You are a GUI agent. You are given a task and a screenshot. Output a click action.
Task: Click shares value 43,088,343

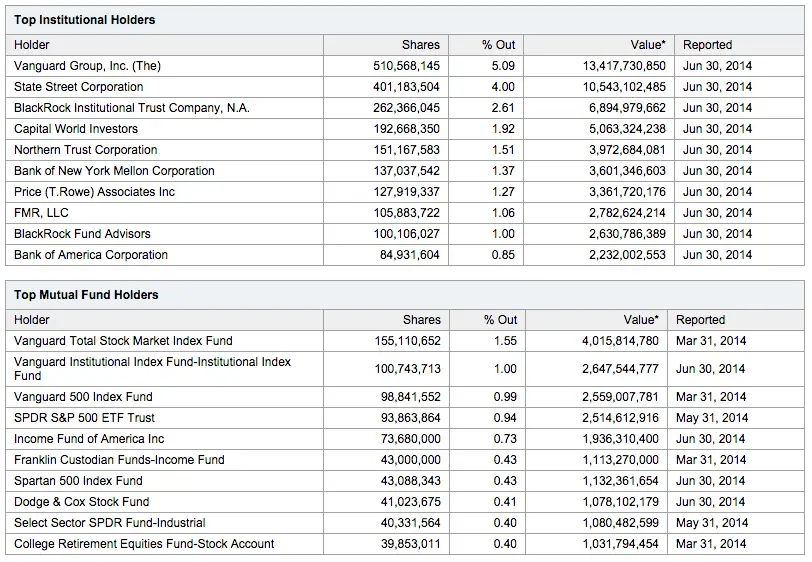pos(411,481)
